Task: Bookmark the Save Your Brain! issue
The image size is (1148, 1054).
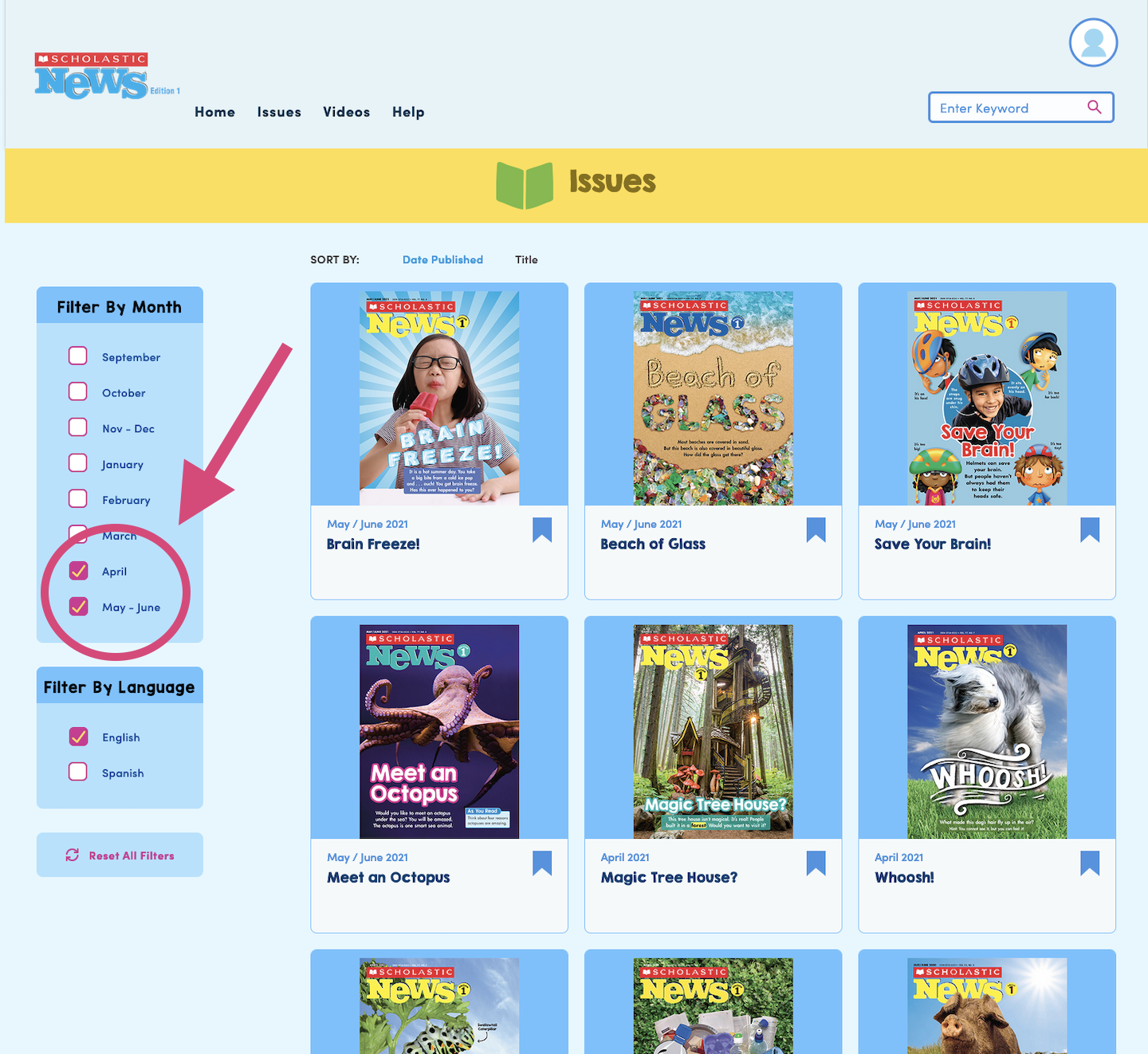Action: coord(1090,529)
